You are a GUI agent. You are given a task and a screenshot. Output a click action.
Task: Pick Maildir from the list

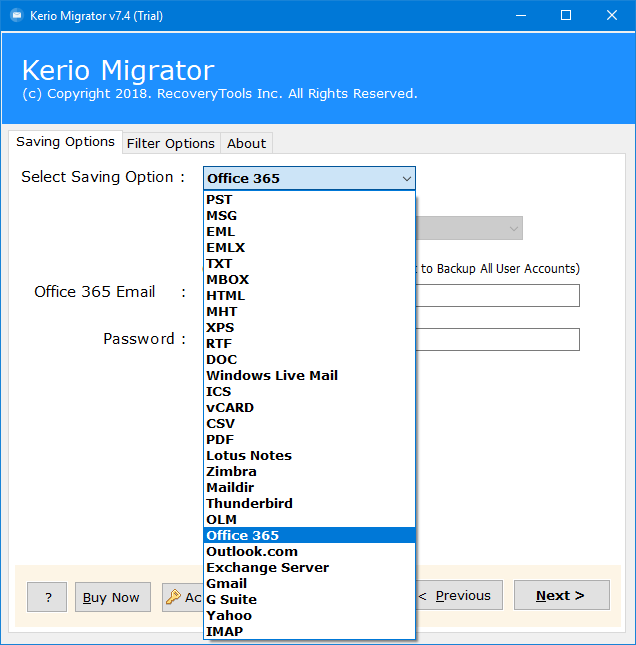tap(309, 488)
